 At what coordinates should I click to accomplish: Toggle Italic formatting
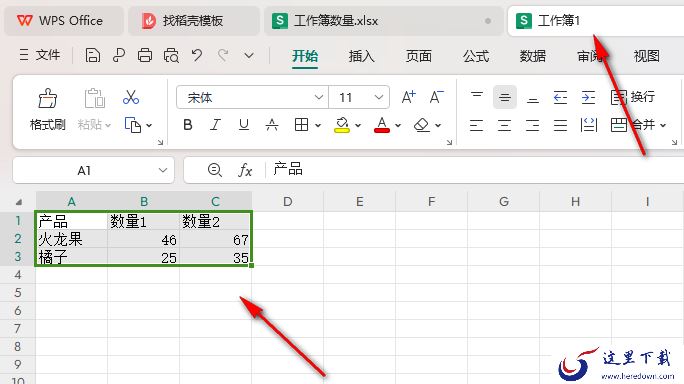[215, 125]
